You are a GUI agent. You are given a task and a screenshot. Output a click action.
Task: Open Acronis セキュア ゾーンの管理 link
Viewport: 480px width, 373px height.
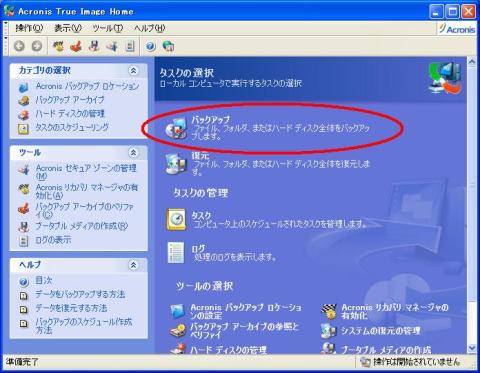click(86, 172)
